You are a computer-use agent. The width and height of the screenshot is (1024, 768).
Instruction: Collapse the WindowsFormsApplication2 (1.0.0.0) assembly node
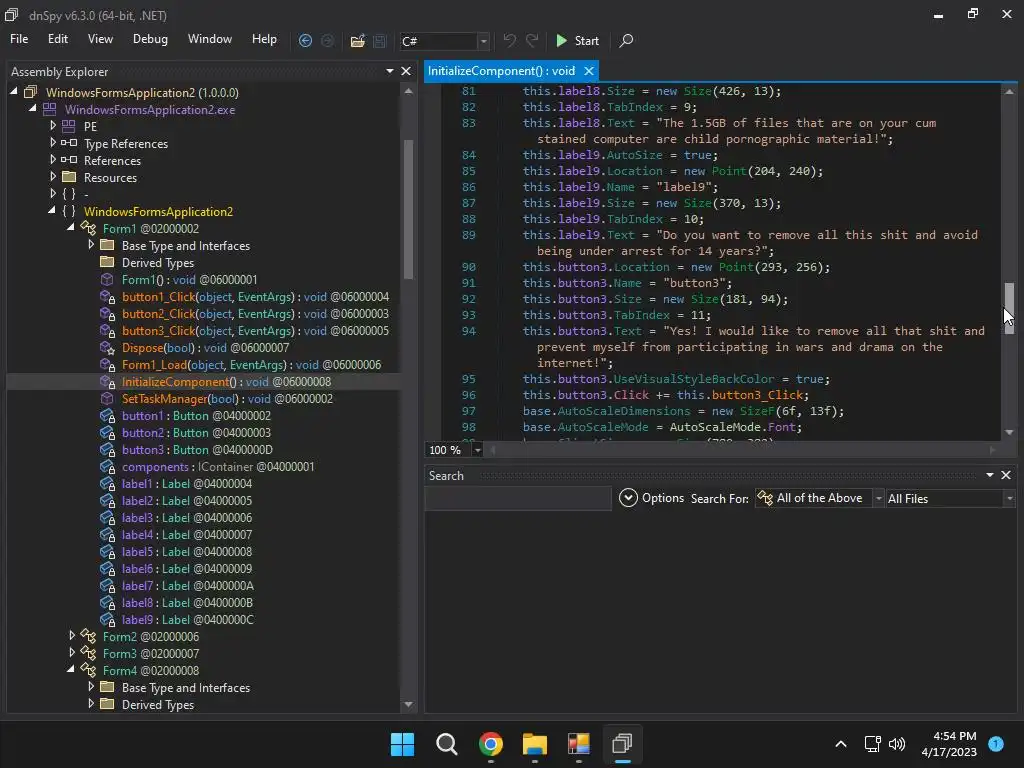coord(14,91)
